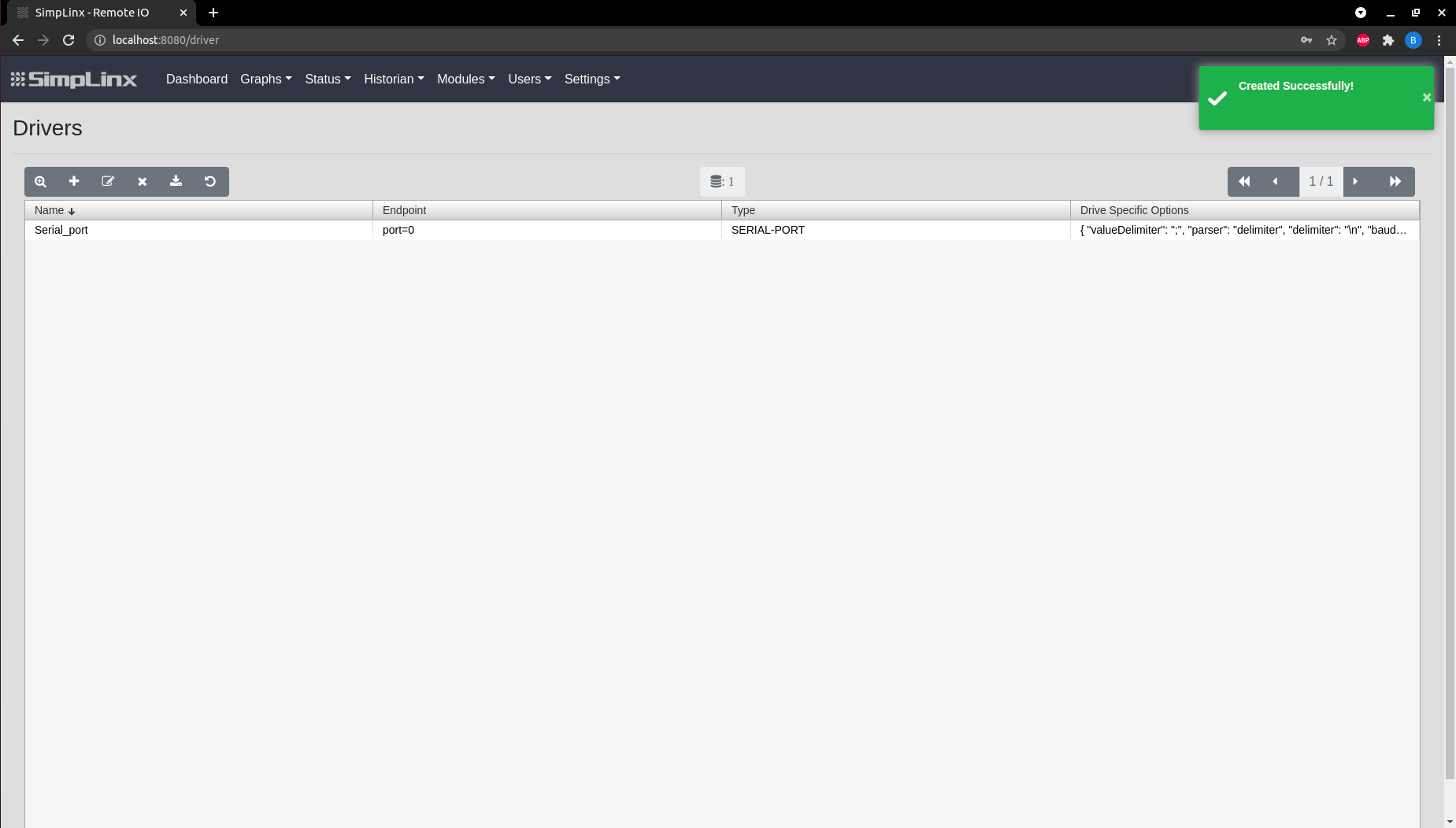Refresh the drivers table
The width and height of the screenshot is (1456, 828).
[210, 182]
